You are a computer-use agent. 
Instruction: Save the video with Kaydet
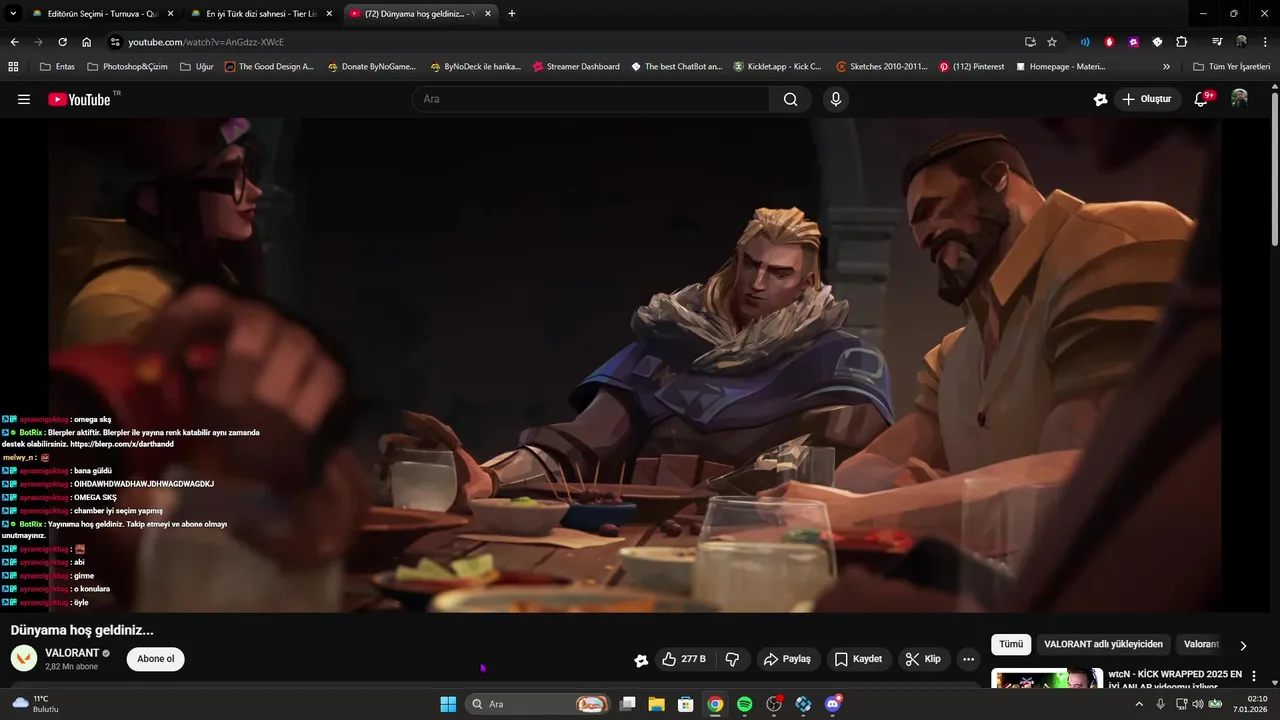pyautogui.click(x=858, y=659)
